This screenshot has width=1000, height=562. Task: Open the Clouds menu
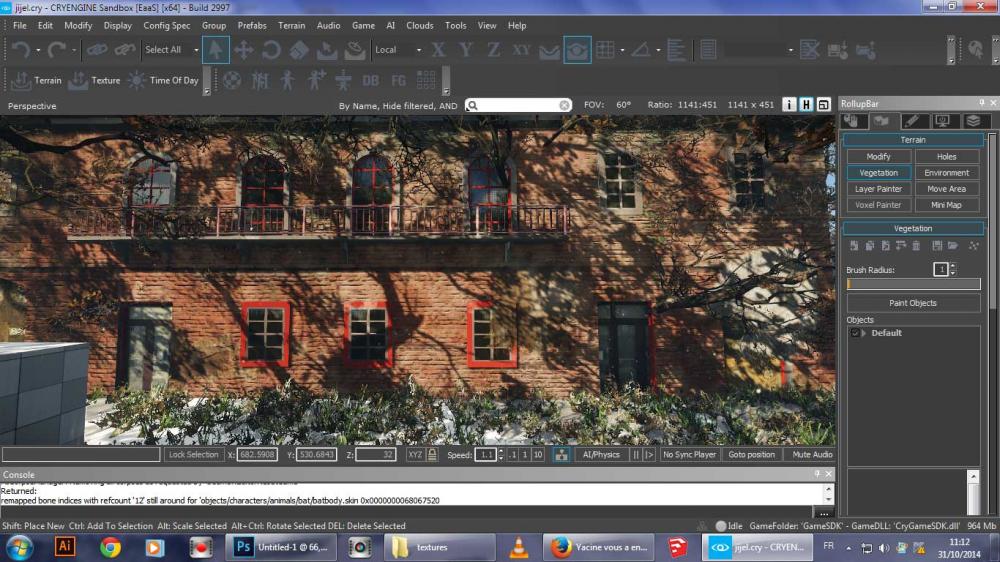(420, 26)
